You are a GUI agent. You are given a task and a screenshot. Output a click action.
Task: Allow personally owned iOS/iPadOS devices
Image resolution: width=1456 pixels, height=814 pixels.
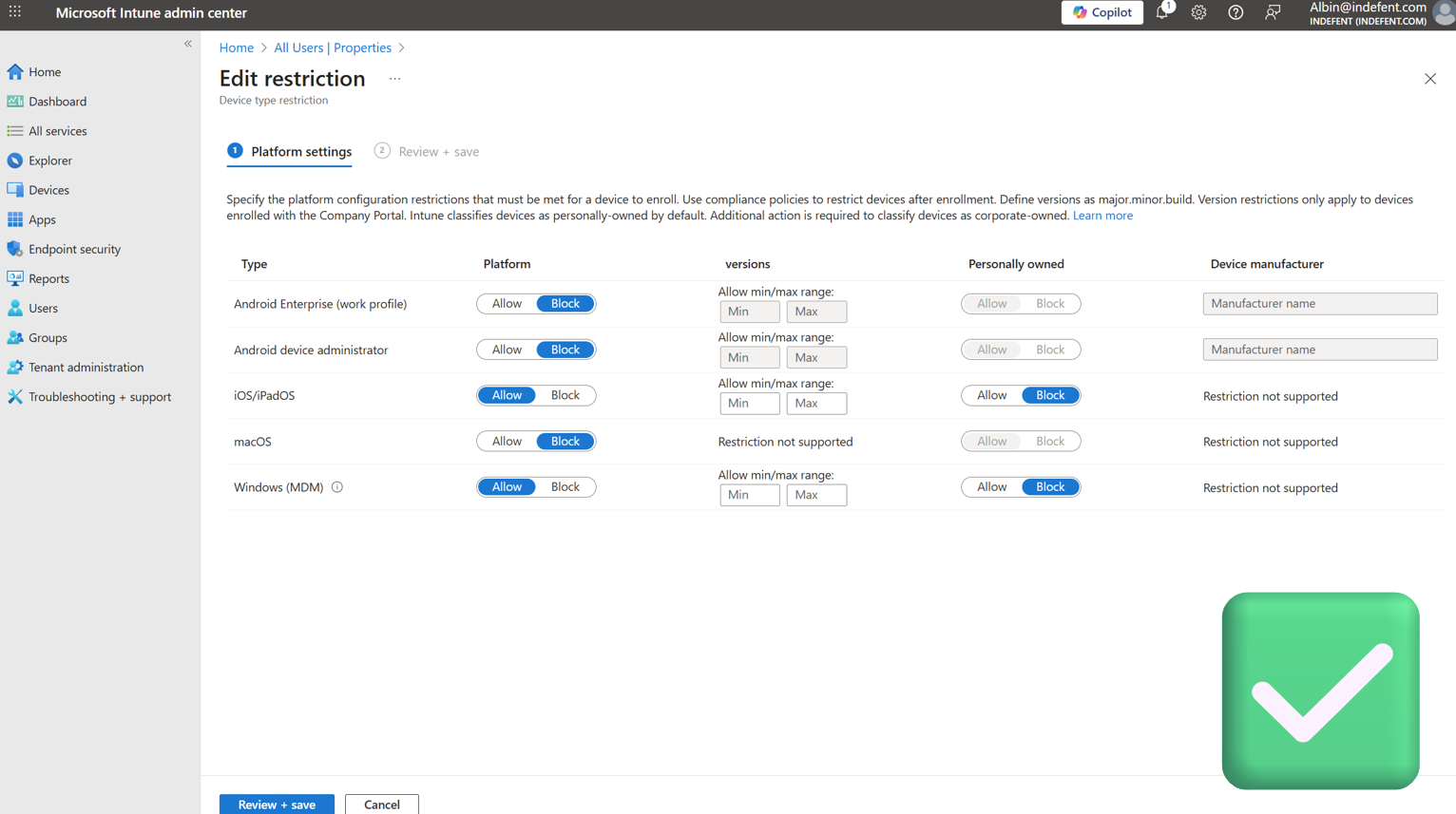pyautogui.click(x=991, y=395)
